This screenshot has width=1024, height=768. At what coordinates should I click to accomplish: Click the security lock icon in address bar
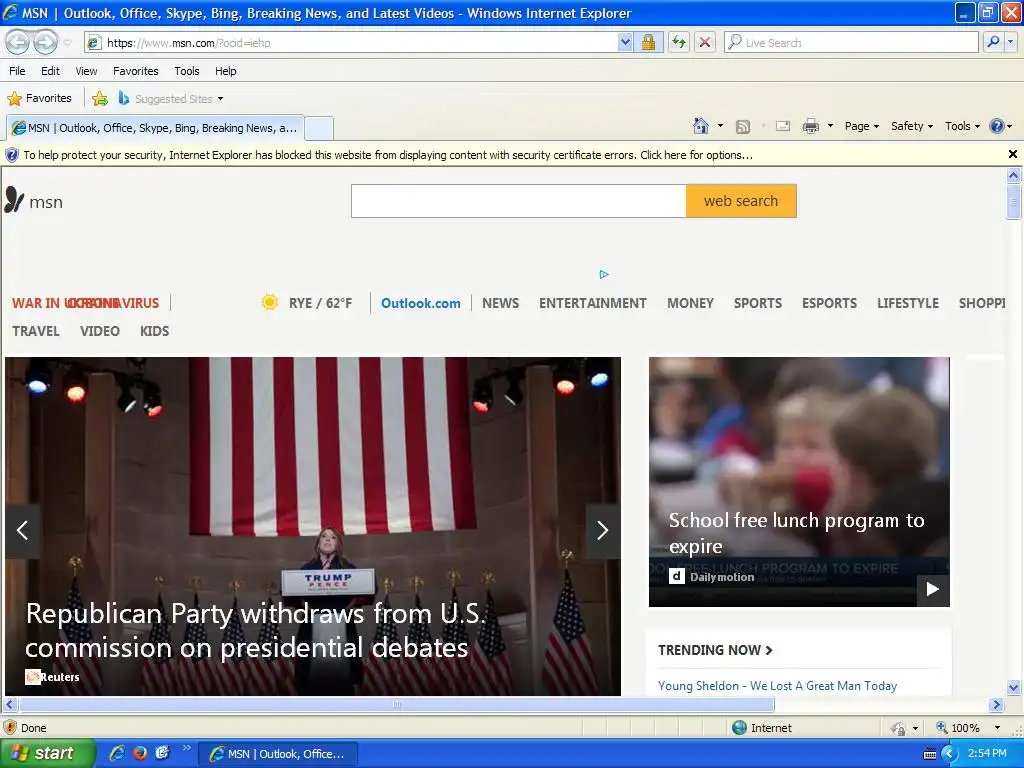click(648, 42)
